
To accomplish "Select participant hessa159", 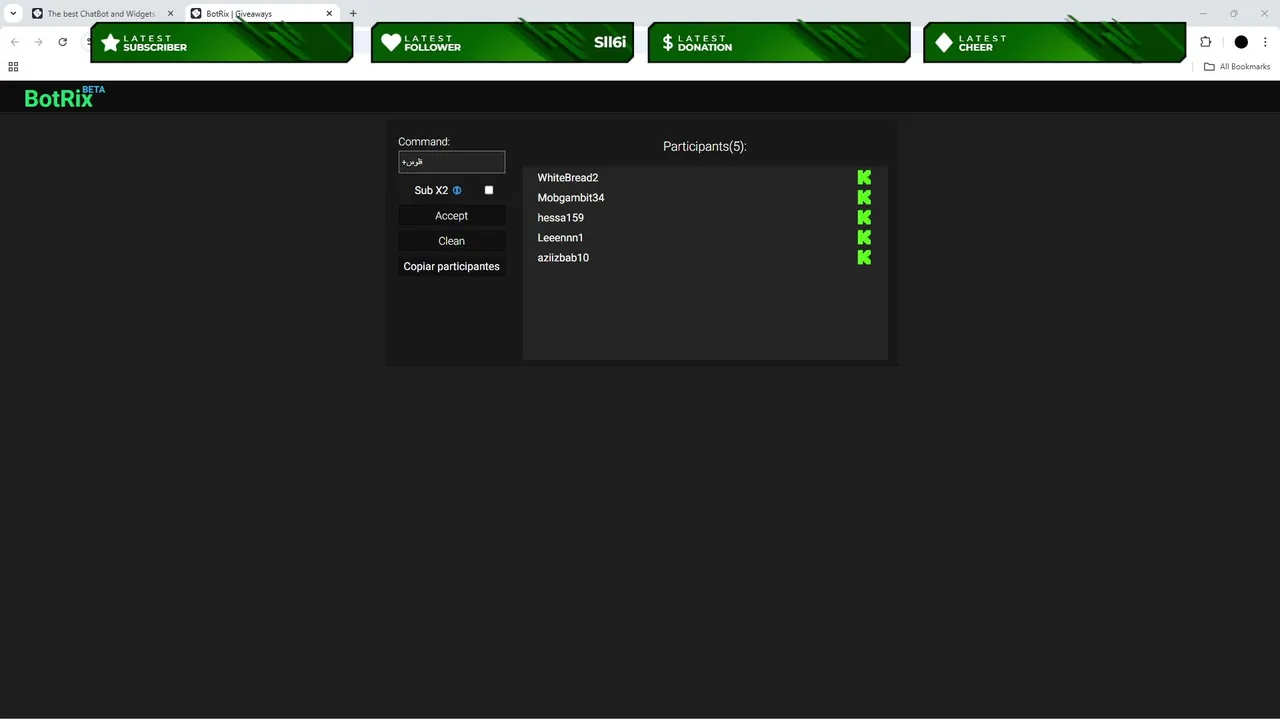I will point(561,218).
